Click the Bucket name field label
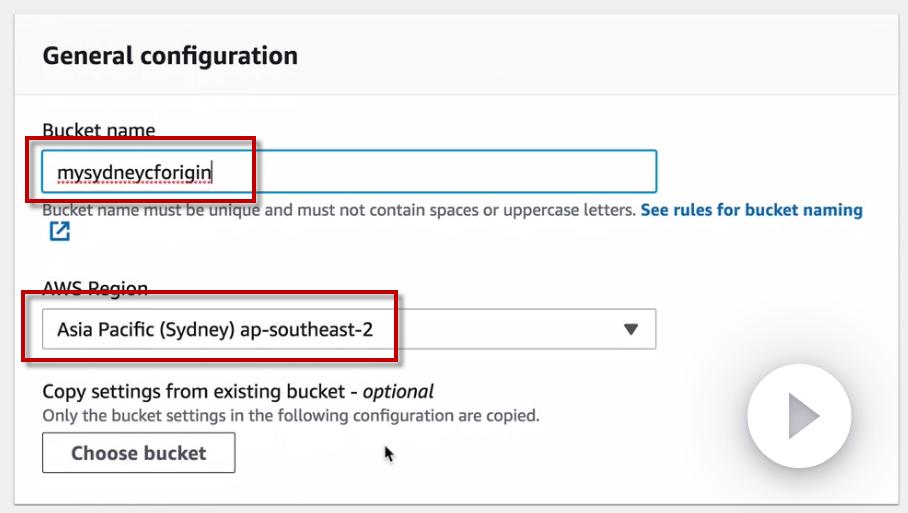Image resolution: width=908 pixels, height=513 pixels. click(98, 130)
